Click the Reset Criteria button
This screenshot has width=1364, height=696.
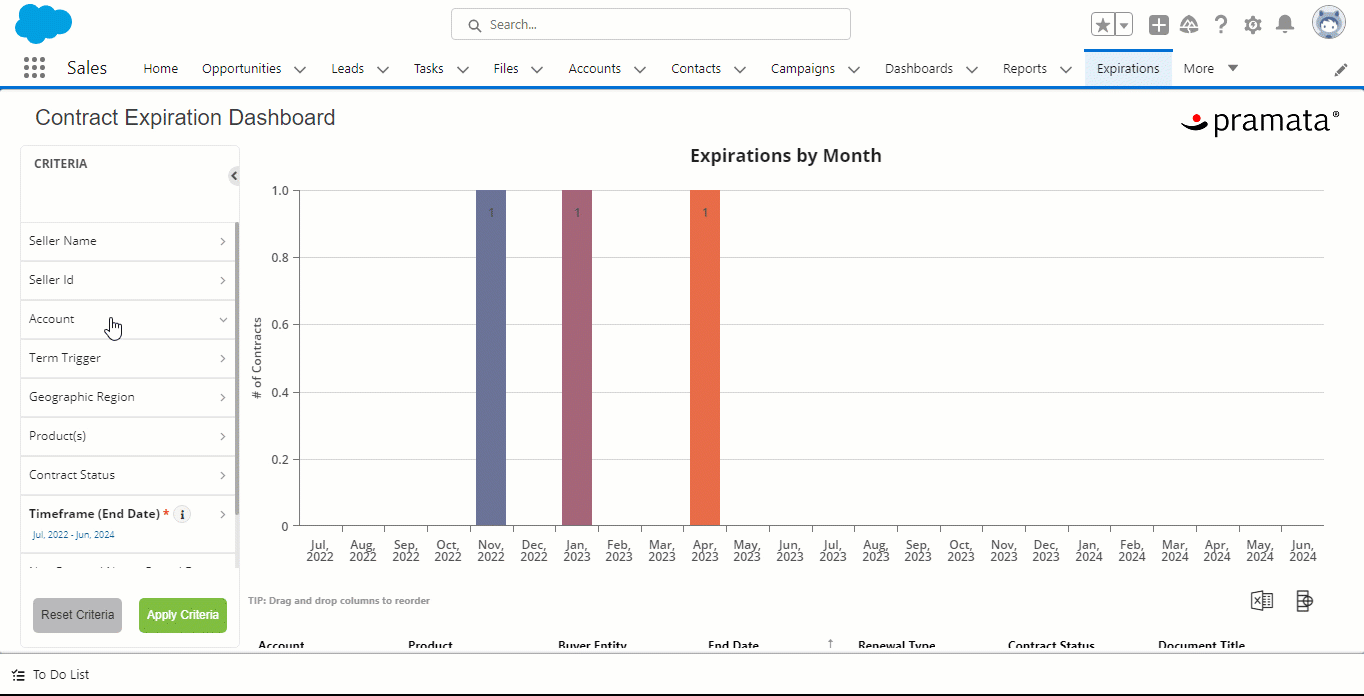coord(77,615)
